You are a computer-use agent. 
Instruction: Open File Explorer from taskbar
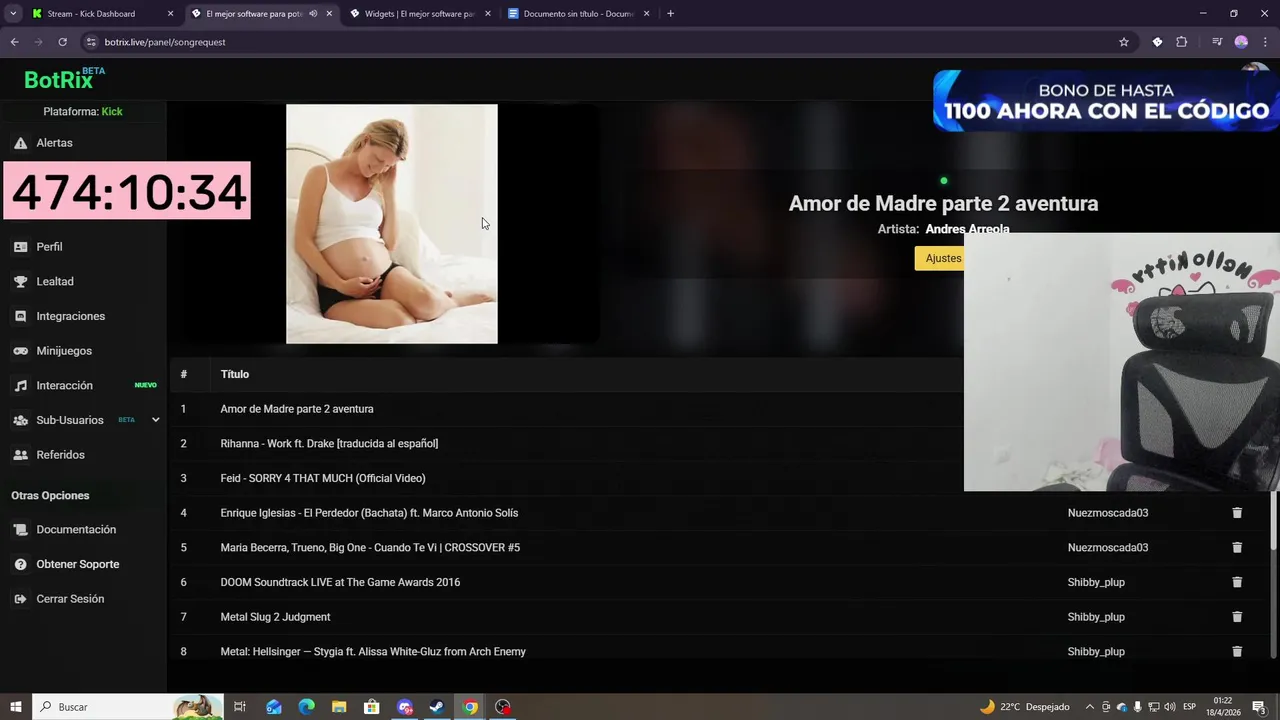tap(339, 707)
